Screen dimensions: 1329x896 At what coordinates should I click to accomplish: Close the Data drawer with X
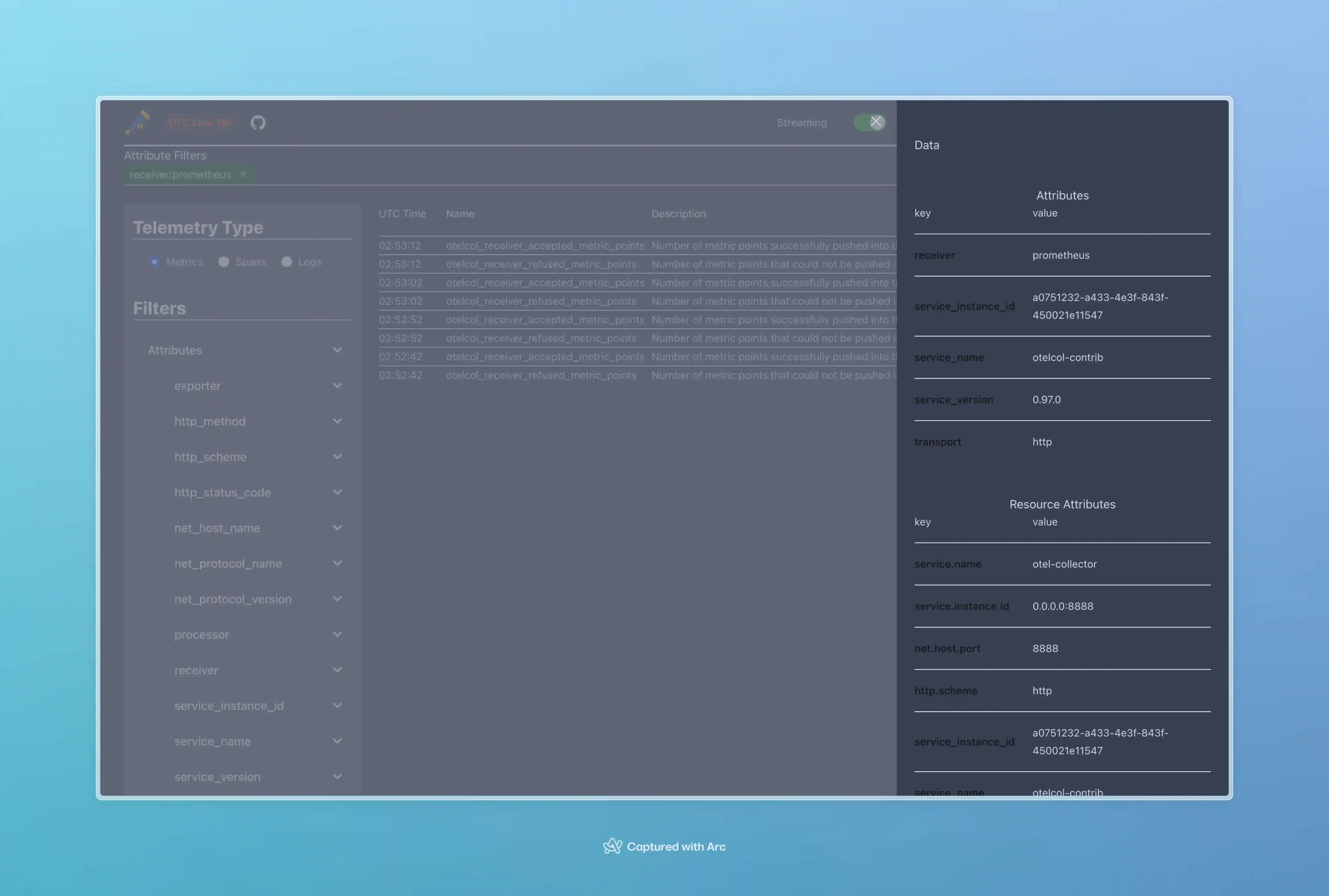tap(876, 121)
